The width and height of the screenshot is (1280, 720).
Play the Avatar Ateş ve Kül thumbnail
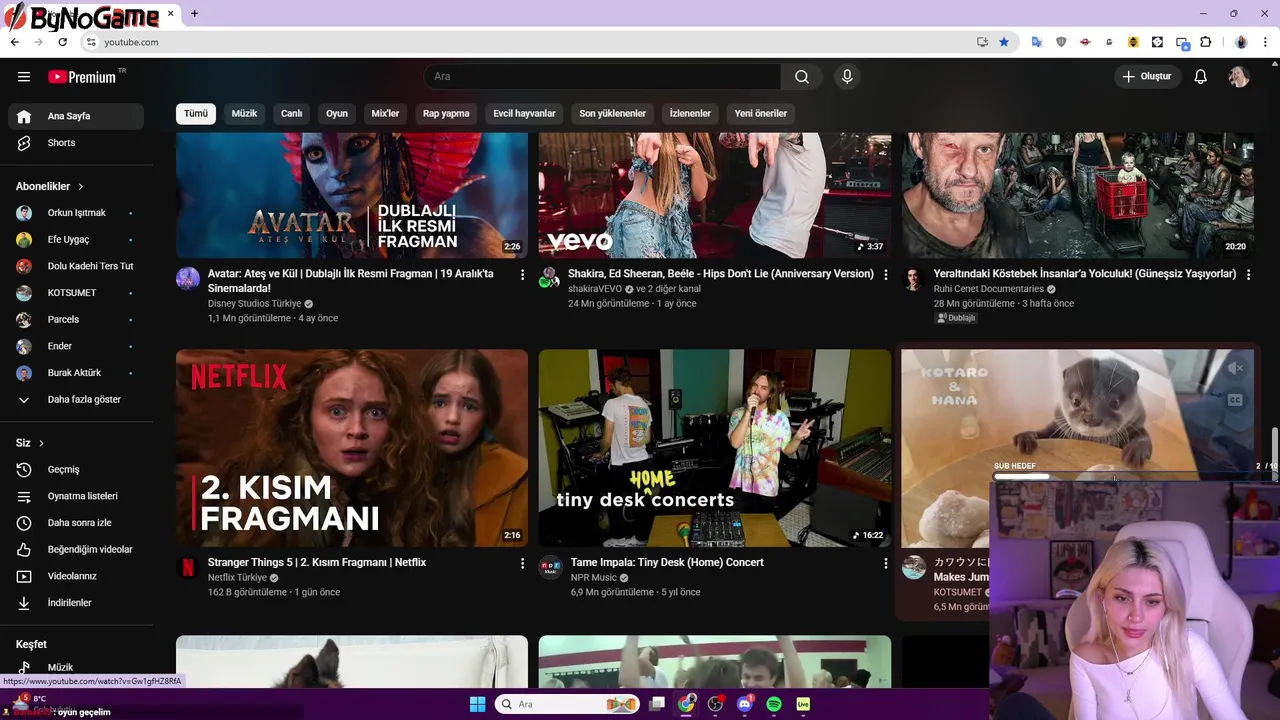352,196
